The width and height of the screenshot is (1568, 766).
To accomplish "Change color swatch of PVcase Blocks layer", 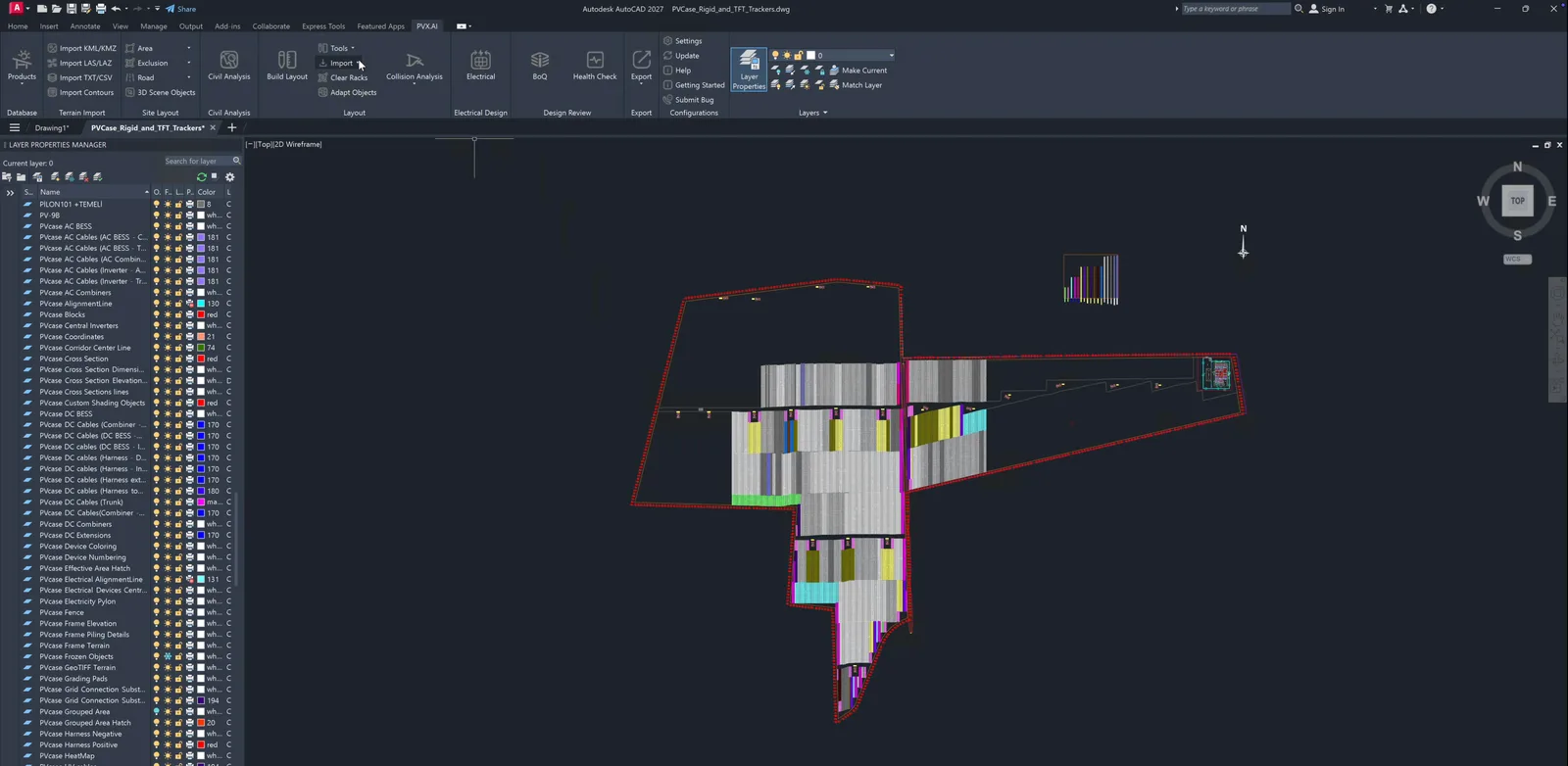I will pyautogui.click(x=201, y=314).
